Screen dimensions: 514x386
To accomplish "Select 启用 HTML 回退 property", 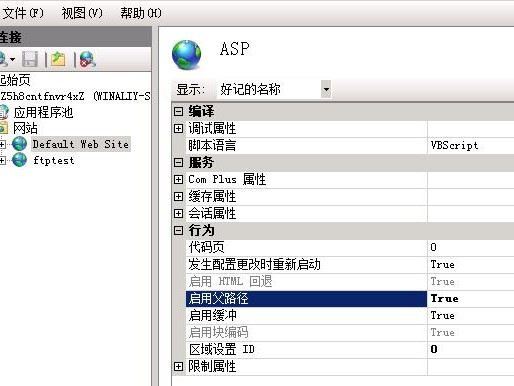I will (x=306, y=281).
